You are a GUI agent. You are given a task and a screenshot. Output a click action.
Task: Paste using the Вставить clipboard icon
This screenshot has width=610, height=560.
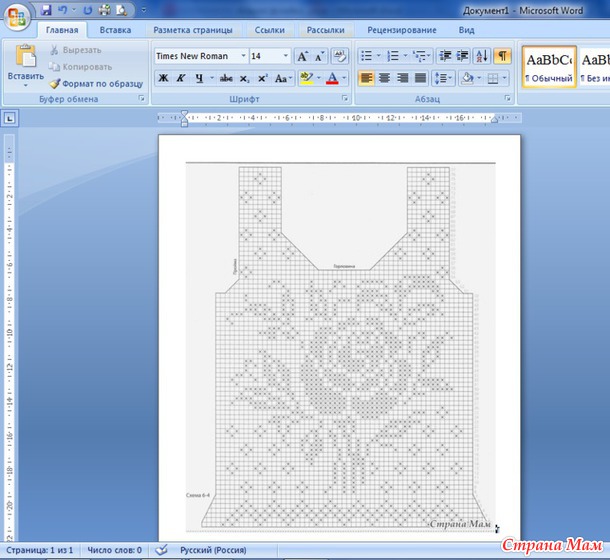pos(26,56)
